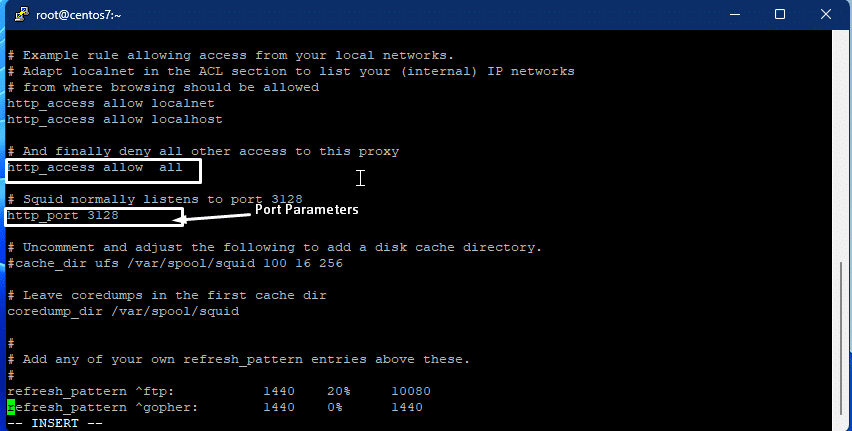This screenshot has width=852, height=431.
Task: Minimize the root@centos7 terminal window
Action: pyautogui.click(x=734, y=14)
